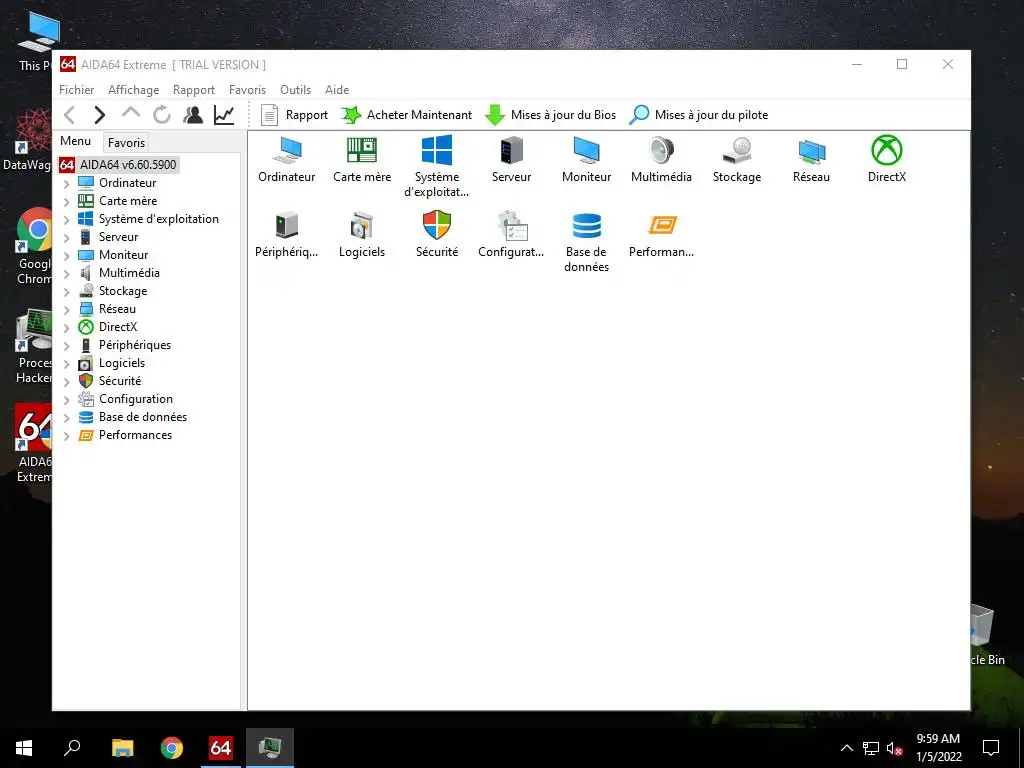This screenshot has height=768, width=1024.
Task: Click the muted volume tray icon
Action: [895, 748]
